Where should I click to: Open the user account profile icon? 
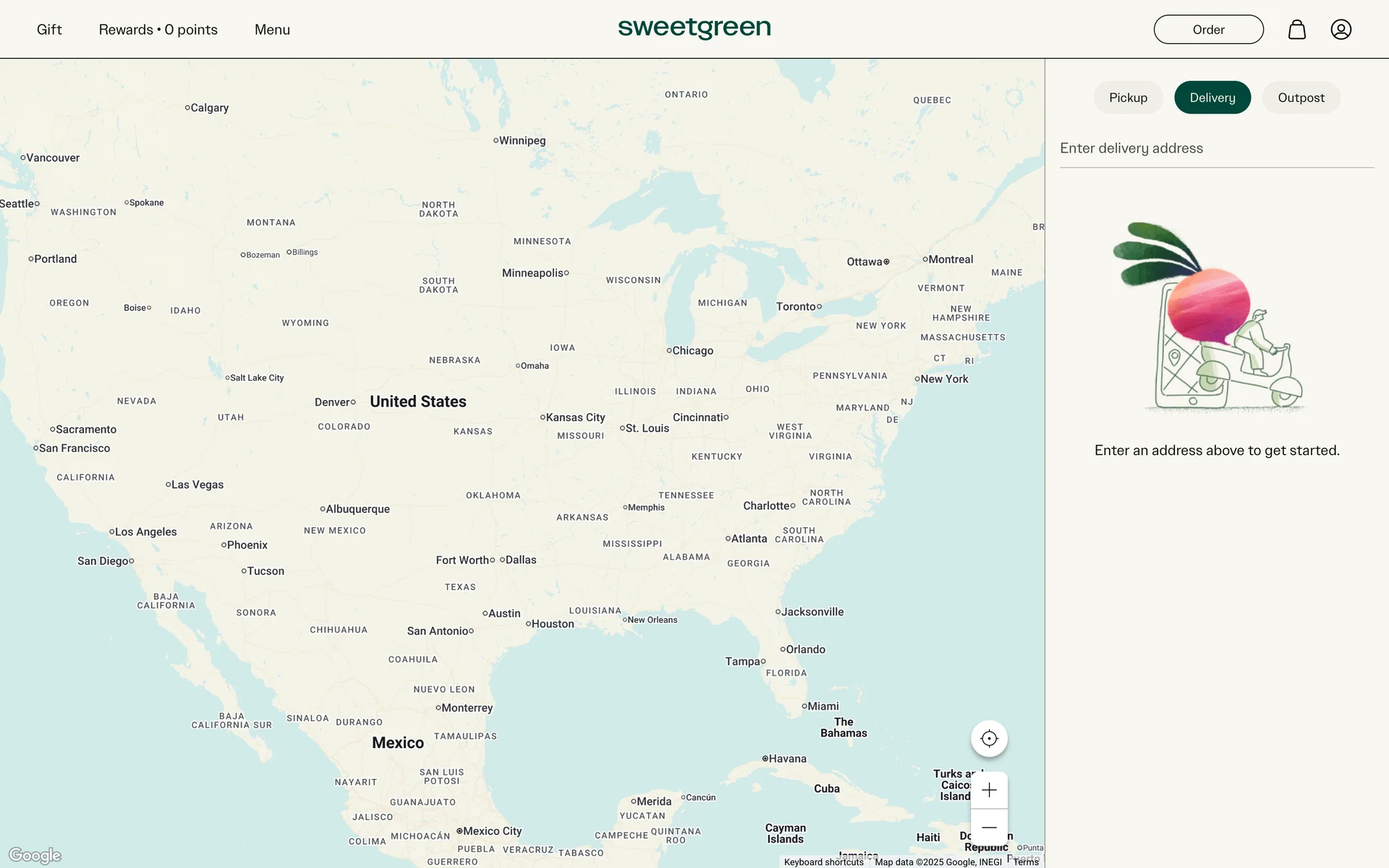(1341, 30)
